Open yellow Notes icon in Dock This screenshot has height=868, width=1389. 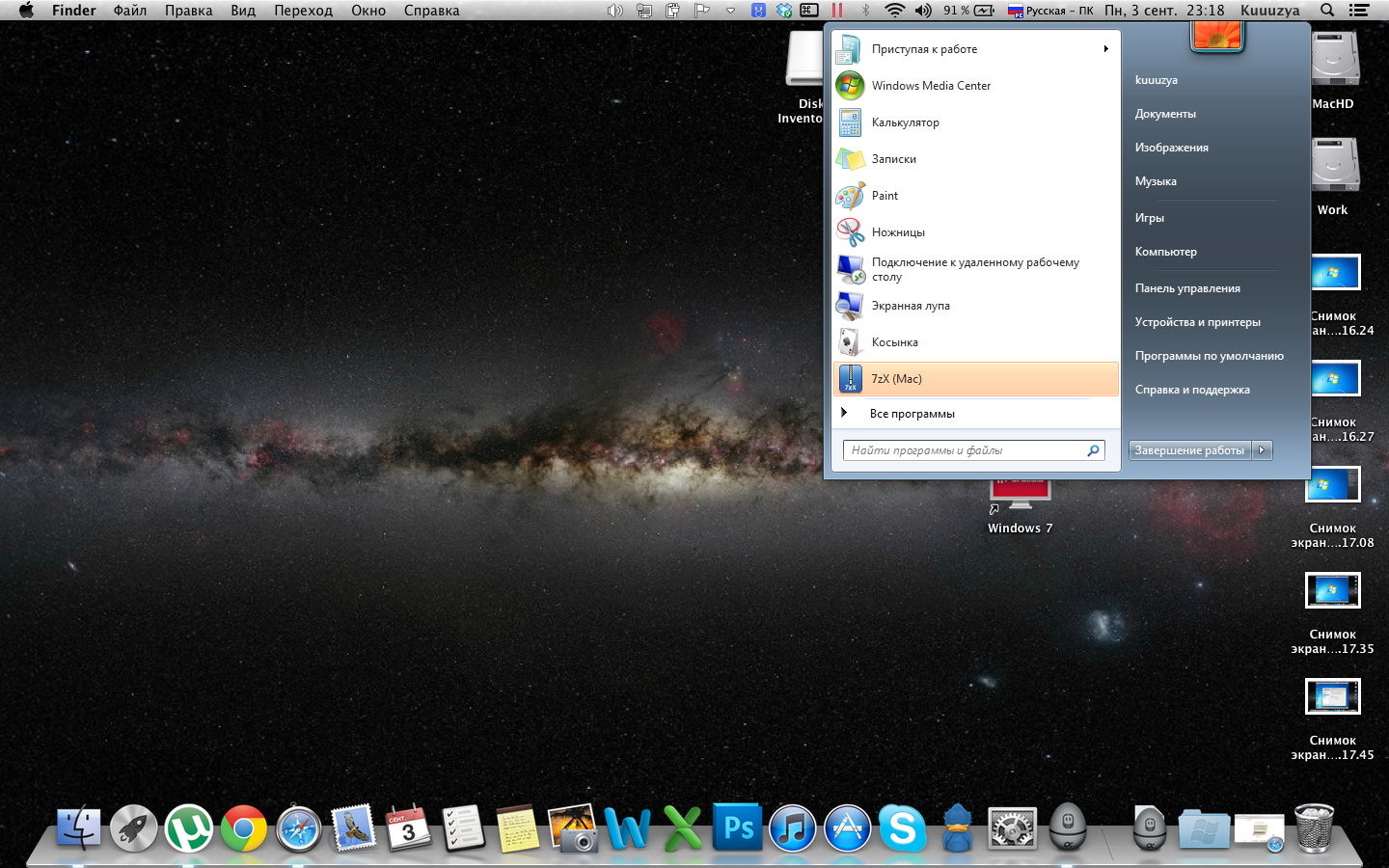(518, 828)
